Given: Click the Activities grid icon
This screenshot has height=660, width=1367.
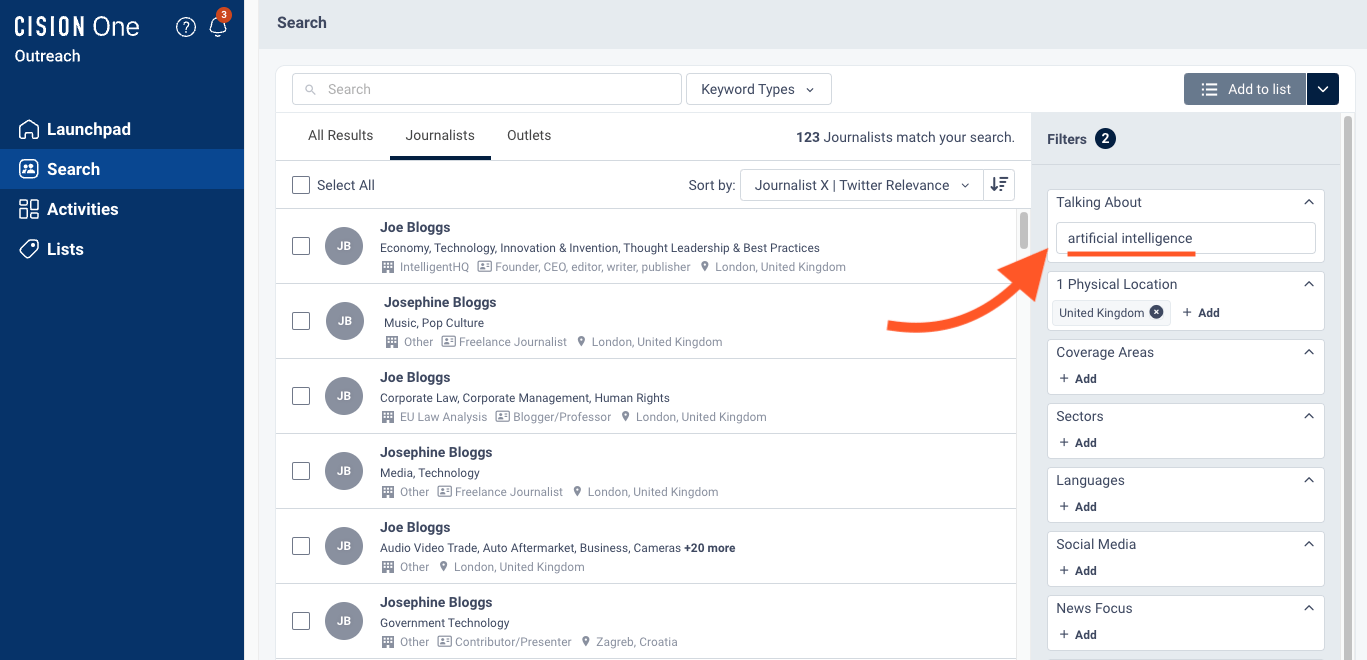Looking at the screenshot, I should tap(28, 209).
